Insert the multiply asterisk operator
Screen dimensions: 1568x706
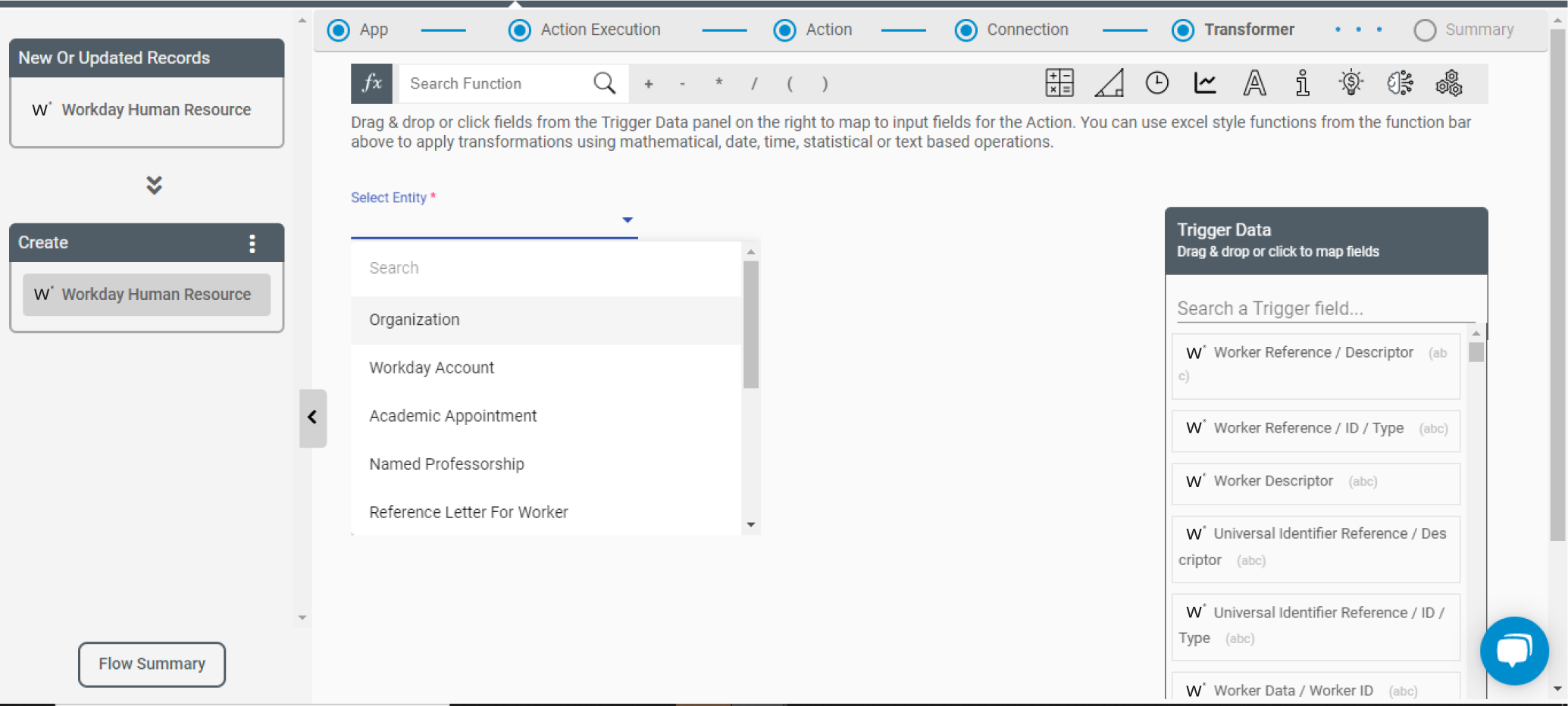[x=718, y=83]
